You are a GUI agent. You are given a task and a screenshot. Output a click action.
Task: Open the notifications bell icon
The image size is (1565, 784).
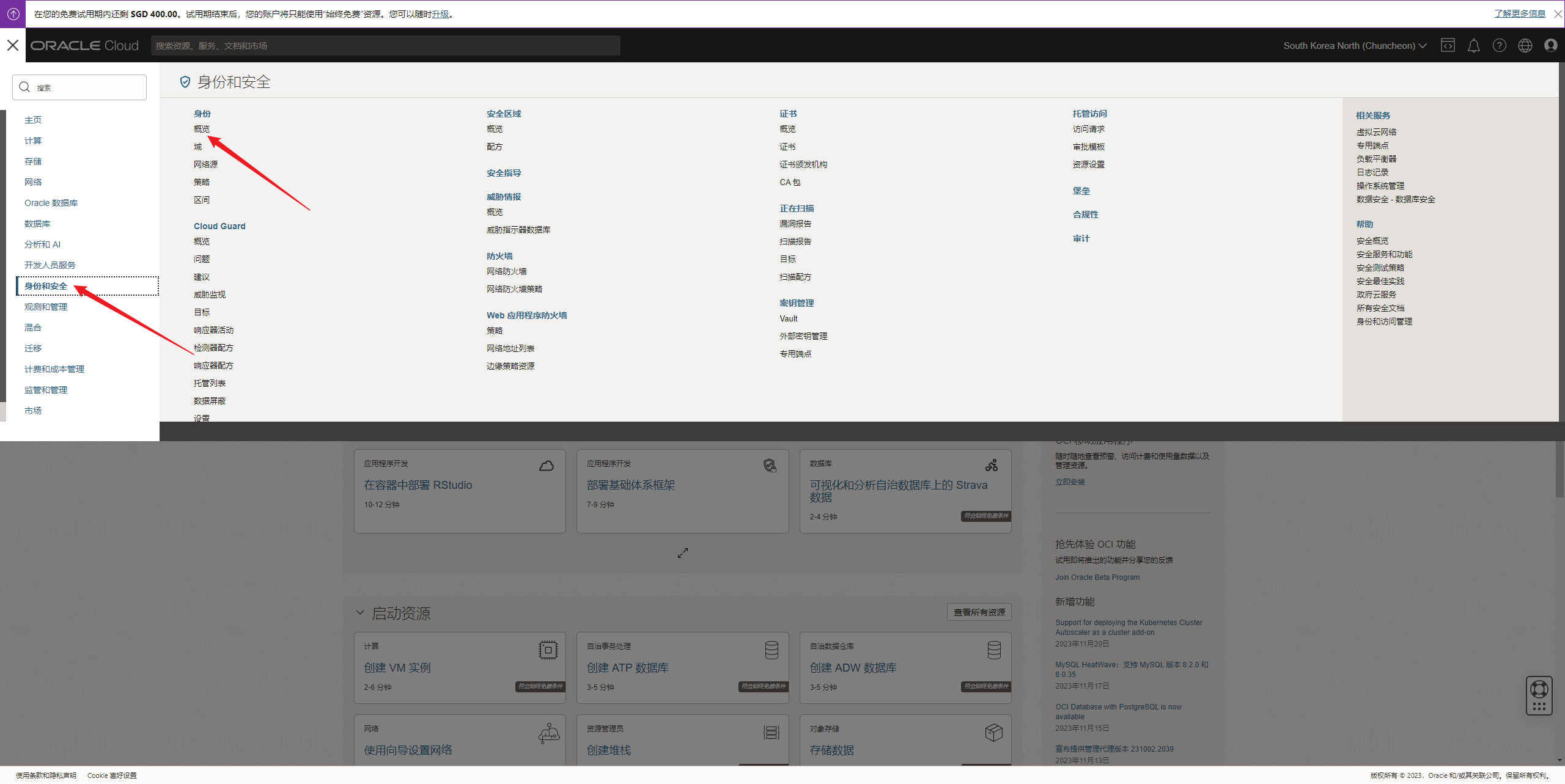1473,45
